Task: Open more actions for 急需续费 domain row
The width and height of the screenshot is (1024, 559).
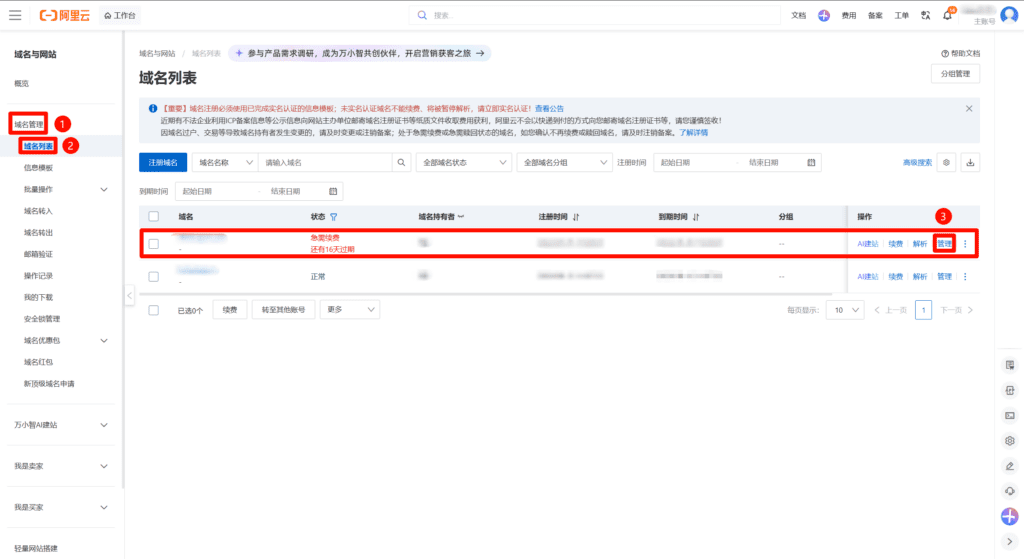Action: (x=965, y=244)
